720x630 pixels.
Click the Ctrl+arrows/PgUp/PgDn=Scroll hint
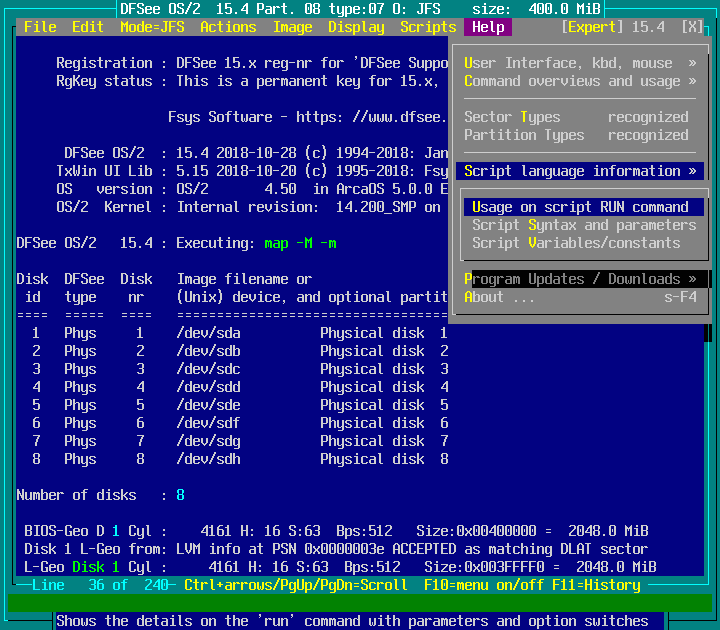(x=296, y=585)
